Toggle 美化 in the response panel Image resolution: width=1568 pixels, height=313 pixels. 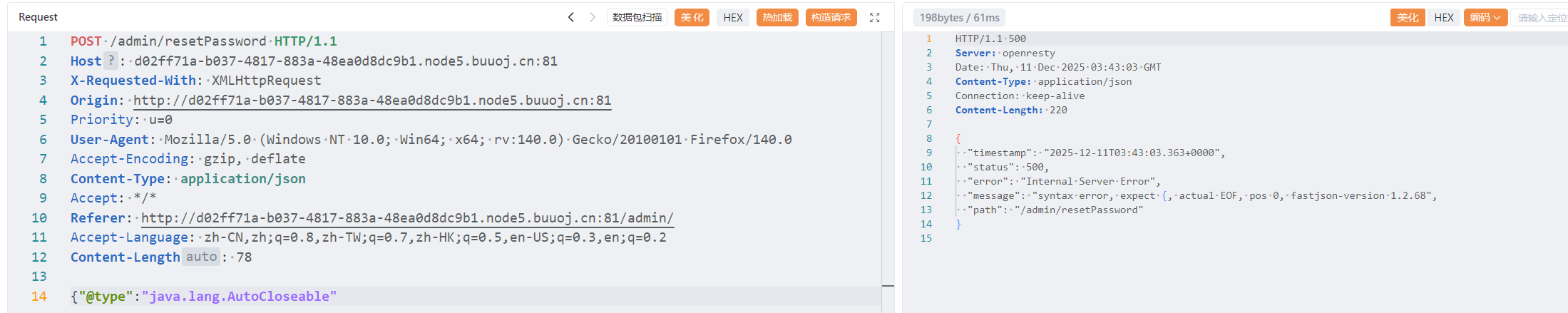[1407, 17]
